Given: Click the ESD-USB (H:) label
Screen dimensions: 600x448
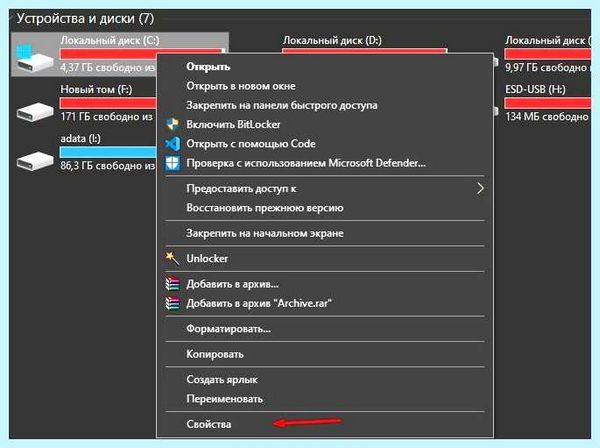Looking at the screenshot, I should pyautogui.click(x=535, y=89).
